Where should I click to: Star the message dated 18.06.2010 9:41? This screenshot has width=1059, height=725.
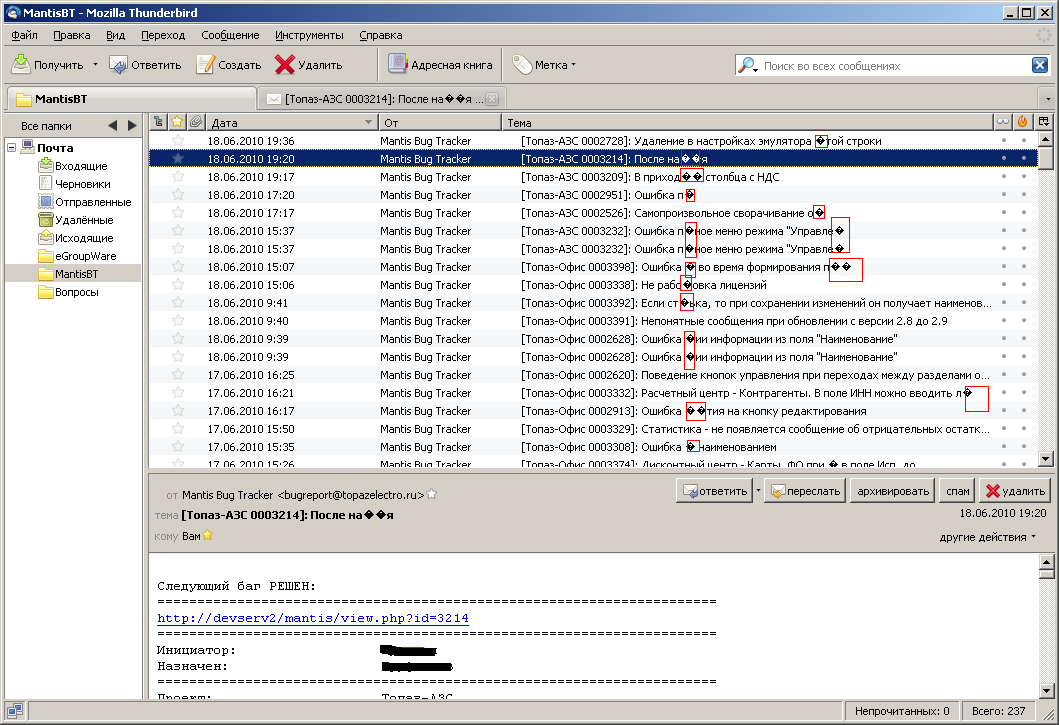178,303
